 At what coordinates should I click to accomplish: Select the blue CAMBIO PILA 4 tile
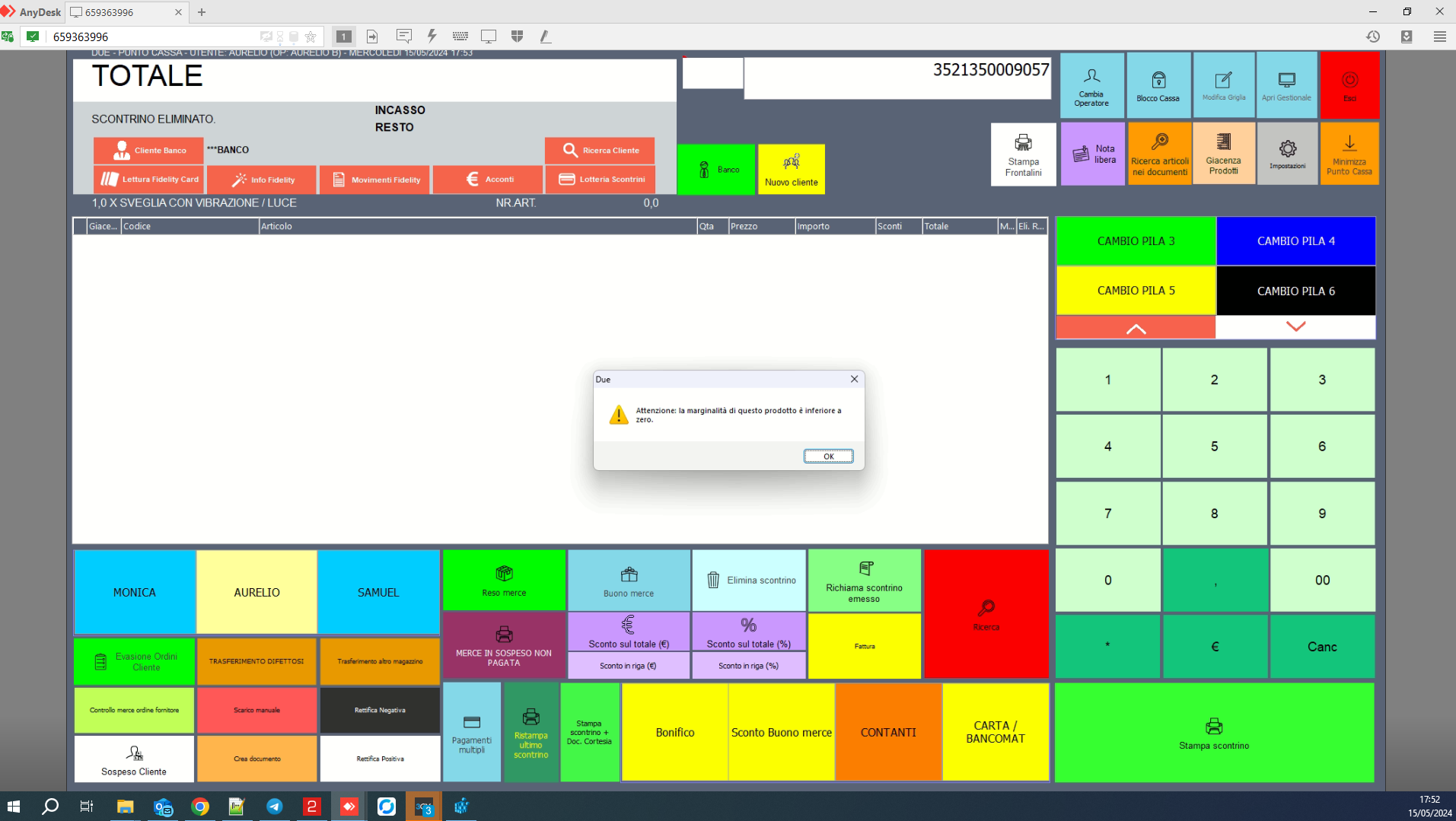(1295, 241)
